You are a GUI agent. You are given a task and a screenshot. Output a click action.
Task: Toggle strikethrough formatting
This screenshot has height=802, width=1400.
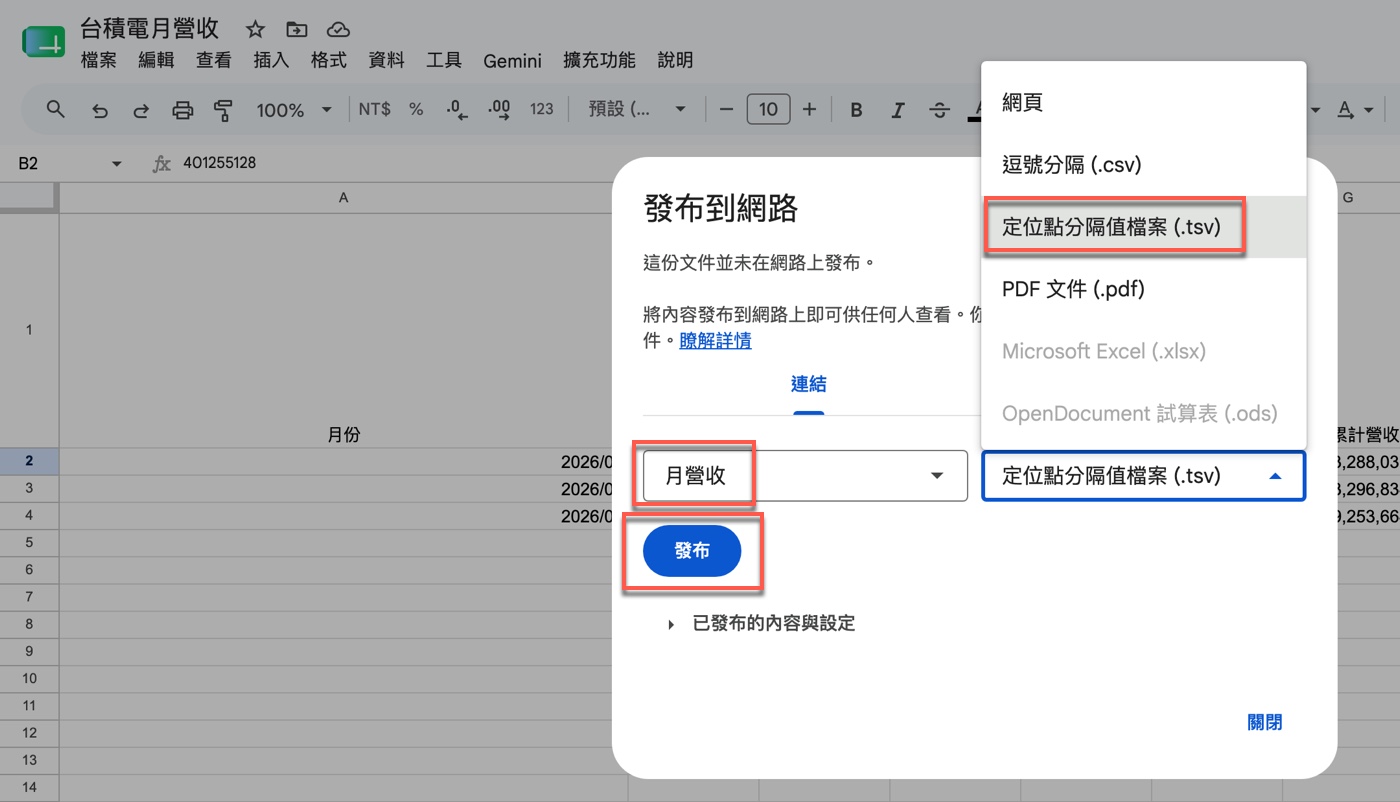(x=939, y=110)
